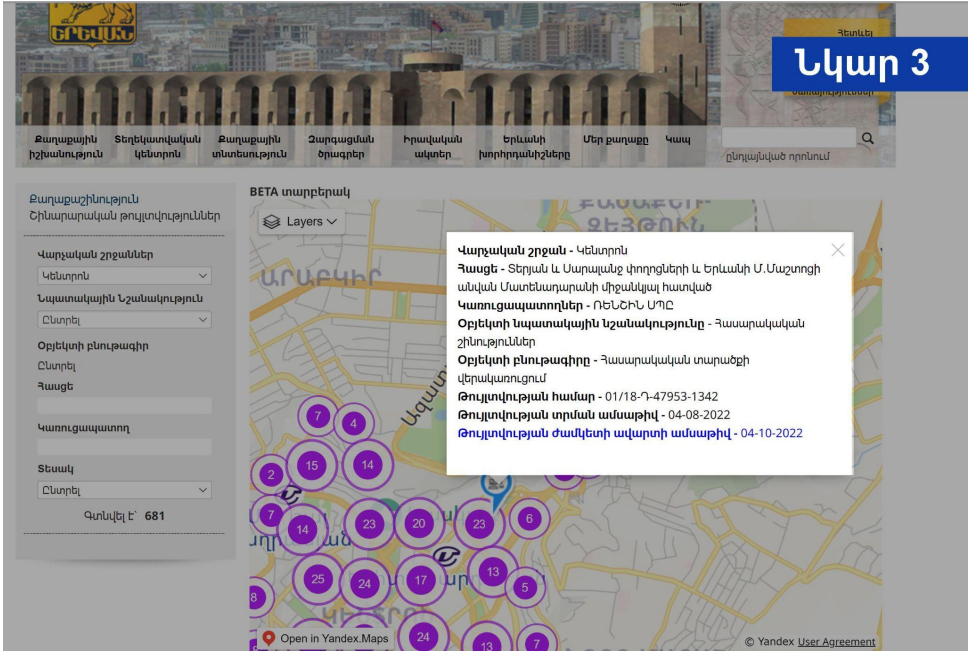Select the cluster marker with 17
The width and height of the screenshot is (969, 653).
[x=421, y=580]
